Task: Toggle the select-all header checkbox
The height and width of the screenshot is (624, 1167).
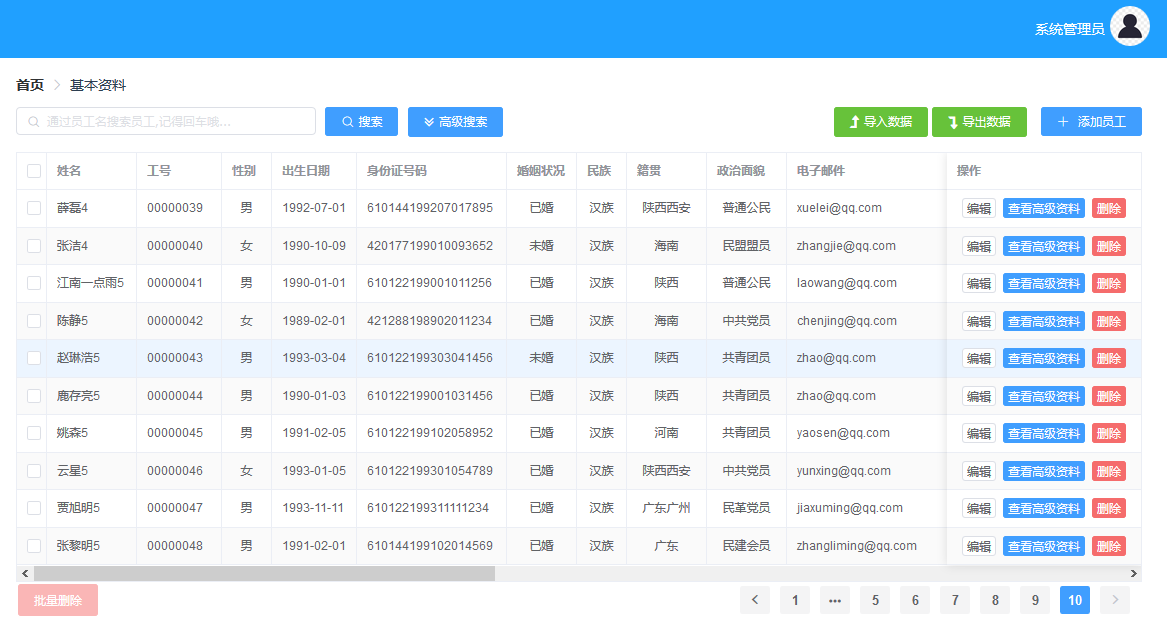Action: (x=33, y=171)
